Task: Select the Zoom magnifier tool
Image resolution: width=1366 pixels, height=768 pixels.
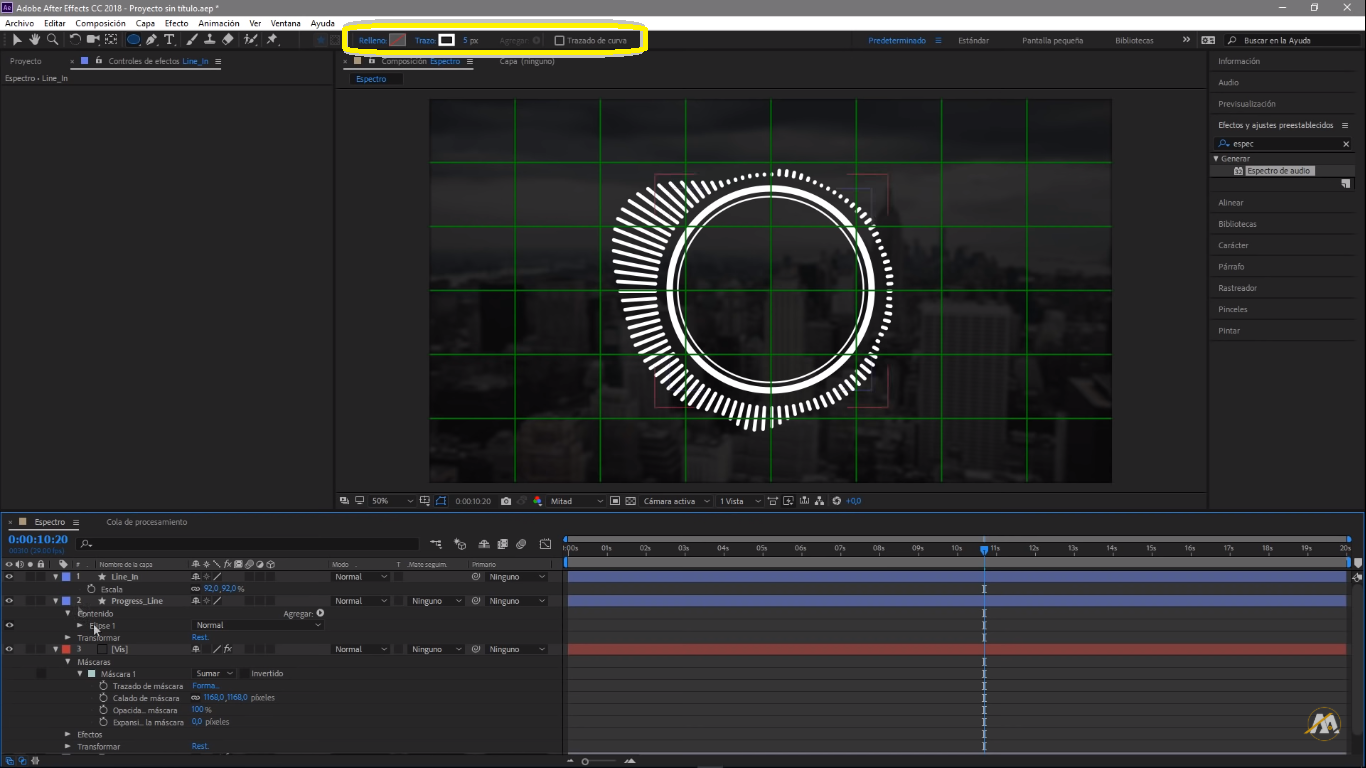Action: tap(53, 40)
